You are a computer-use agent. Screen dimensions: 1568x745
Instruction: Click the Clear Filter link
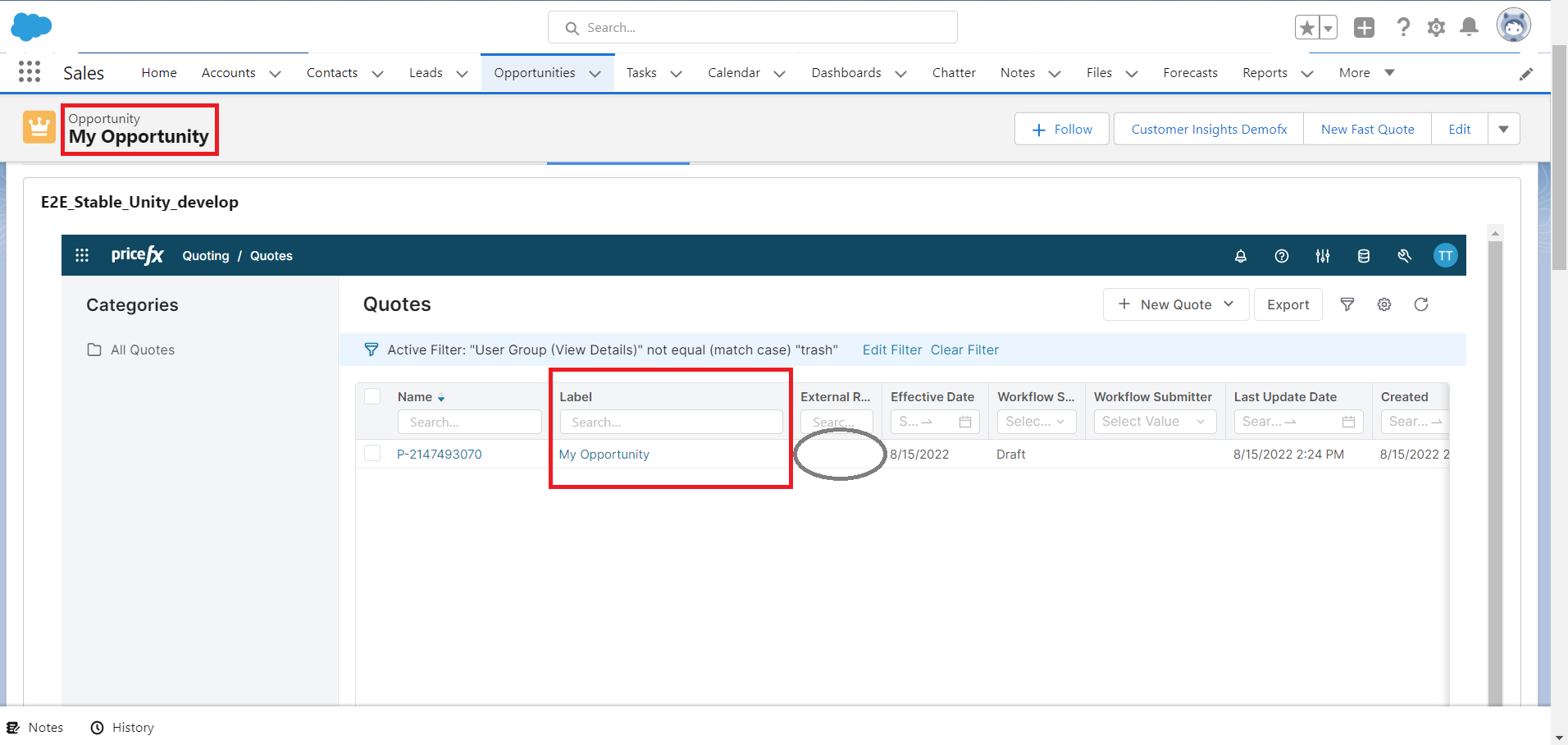(964, 350)
